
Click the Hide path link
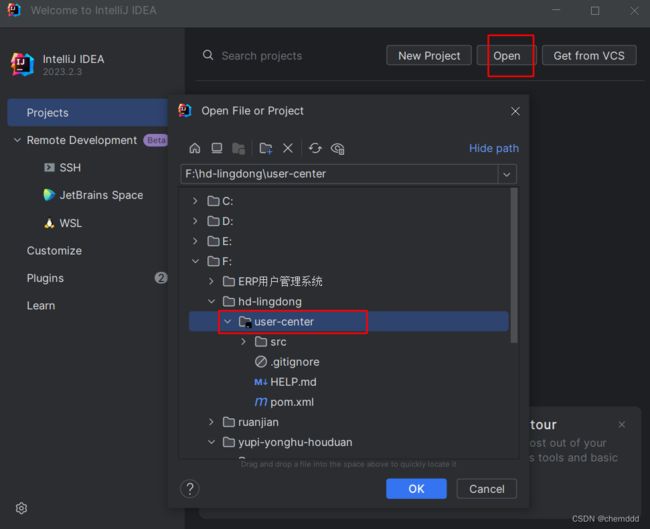point(494,148)
